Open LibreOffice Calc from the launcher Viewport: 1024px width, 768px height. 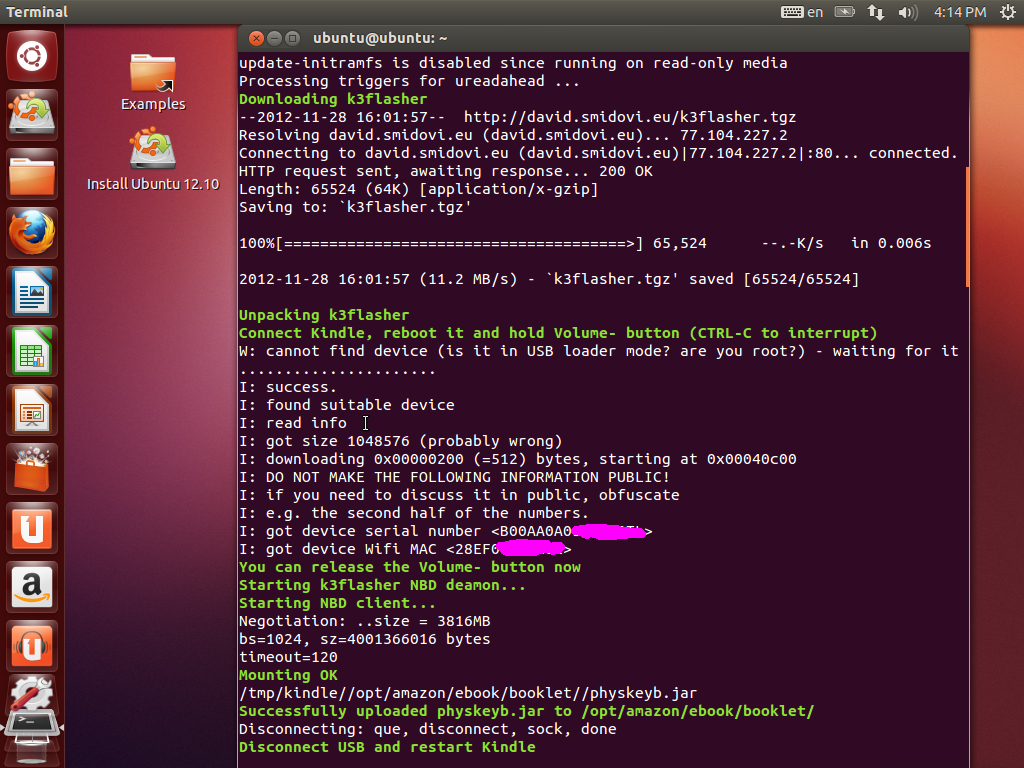tap(32, 351)
